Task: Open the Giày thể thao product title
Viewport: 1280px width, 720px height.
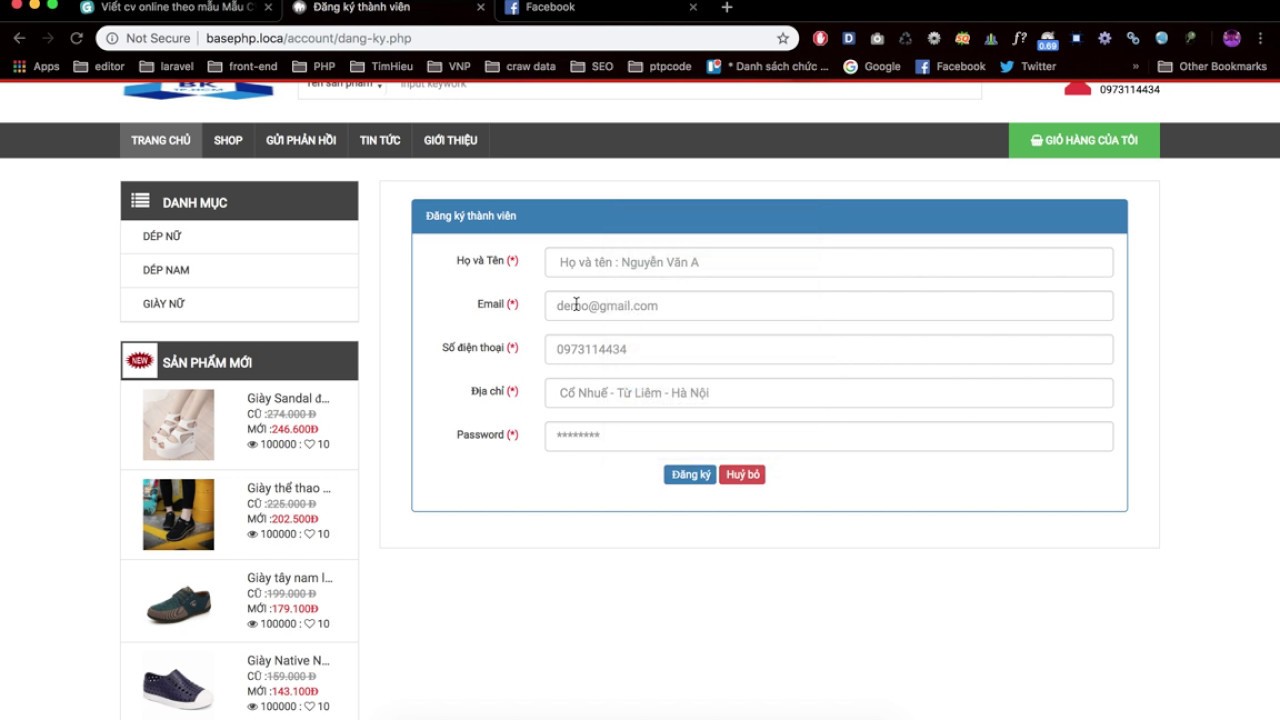Action: pos(289,488)
